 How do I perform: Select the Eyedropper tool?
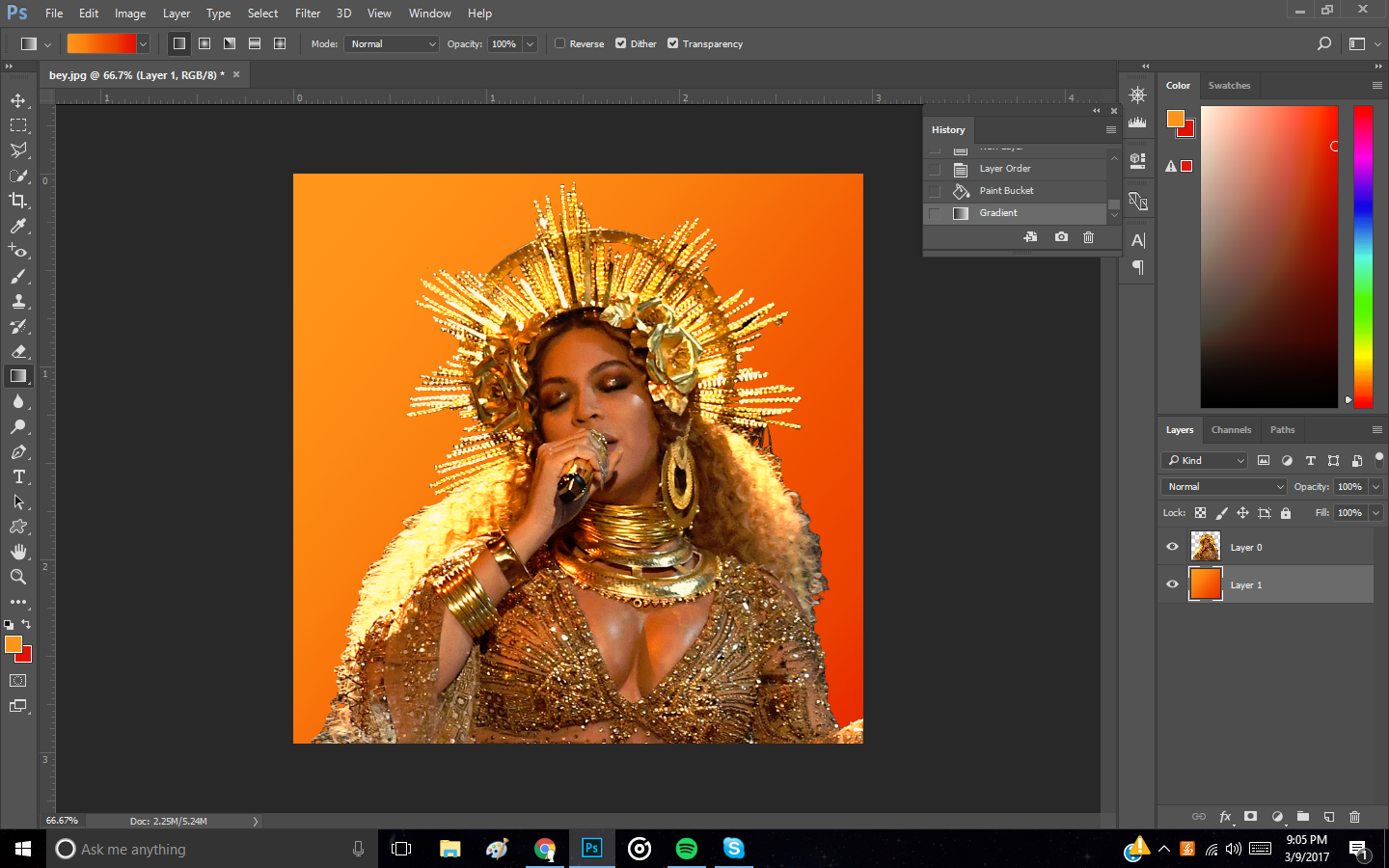click(18, 226)
